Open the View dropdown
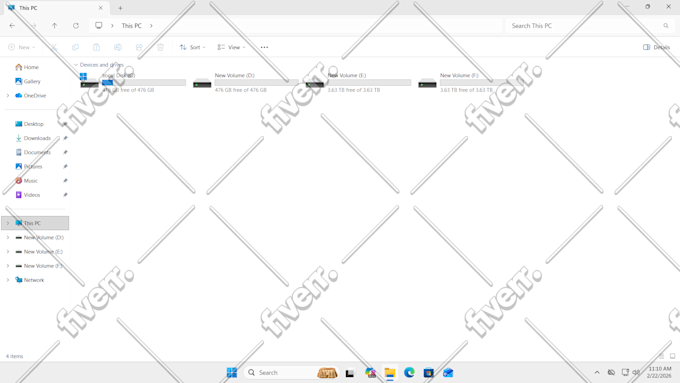680x383 pixels. [x=232, y=47]
